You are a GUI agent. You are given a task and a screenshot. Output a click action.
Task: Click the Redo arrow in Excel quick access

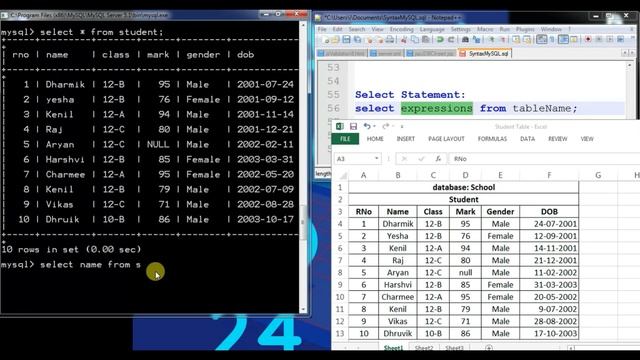click(385, 126)
